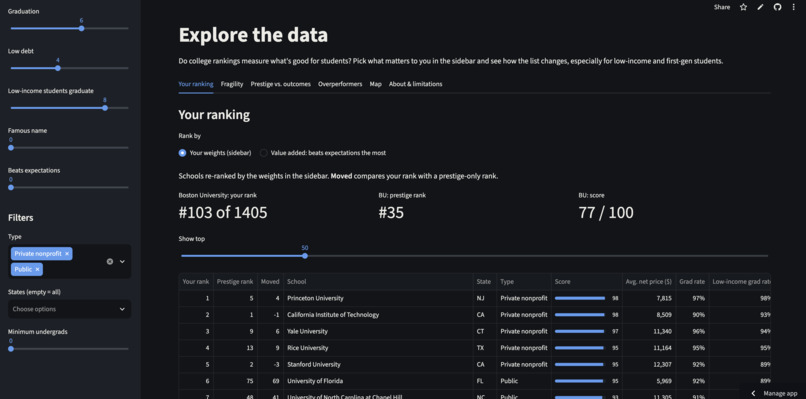
Task: Open the GitHub repository icon
Action: coord(777,7)
